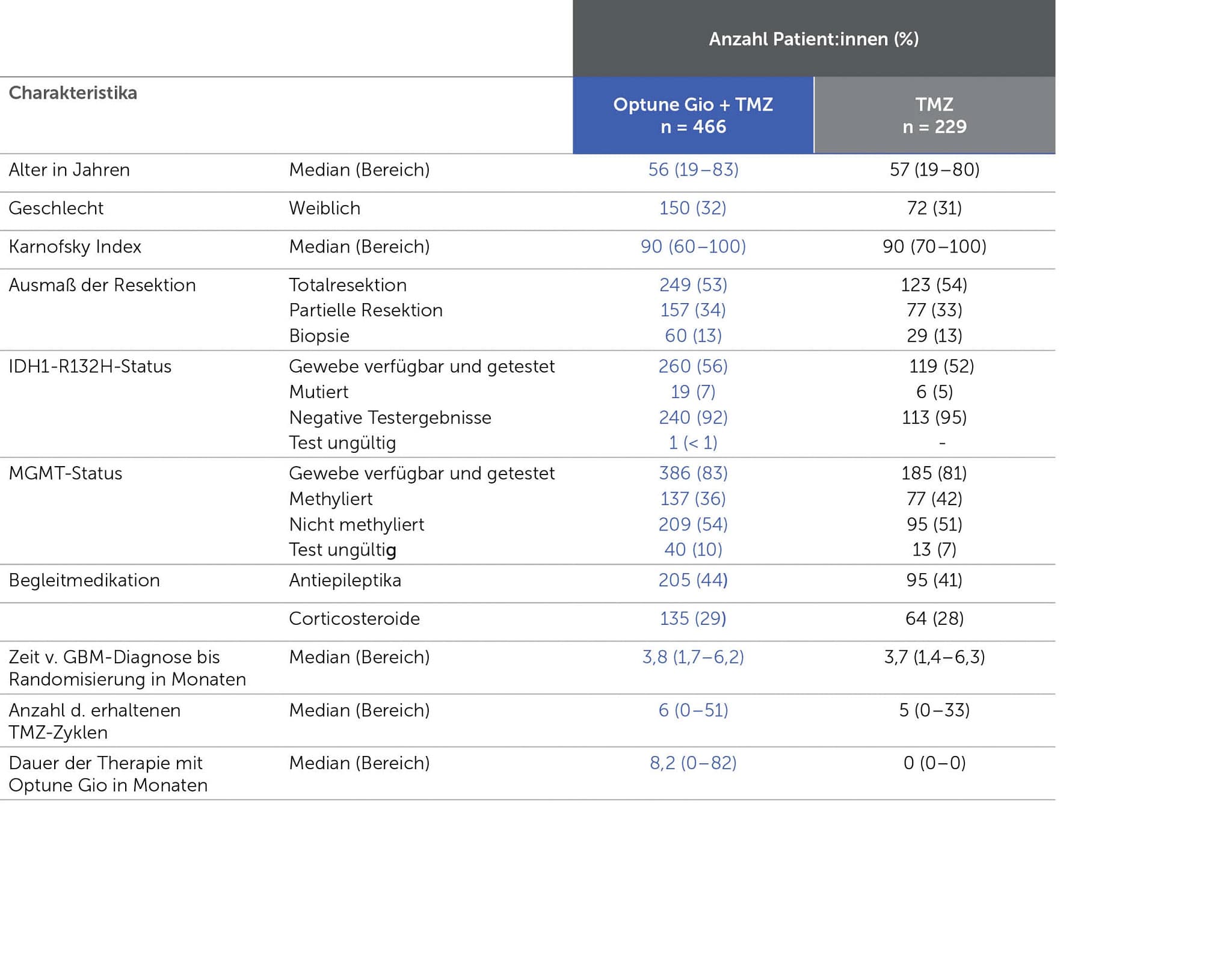Click the 'IDH1-R132H-Status' row label

pyautogui.click(x=90, y=366)
